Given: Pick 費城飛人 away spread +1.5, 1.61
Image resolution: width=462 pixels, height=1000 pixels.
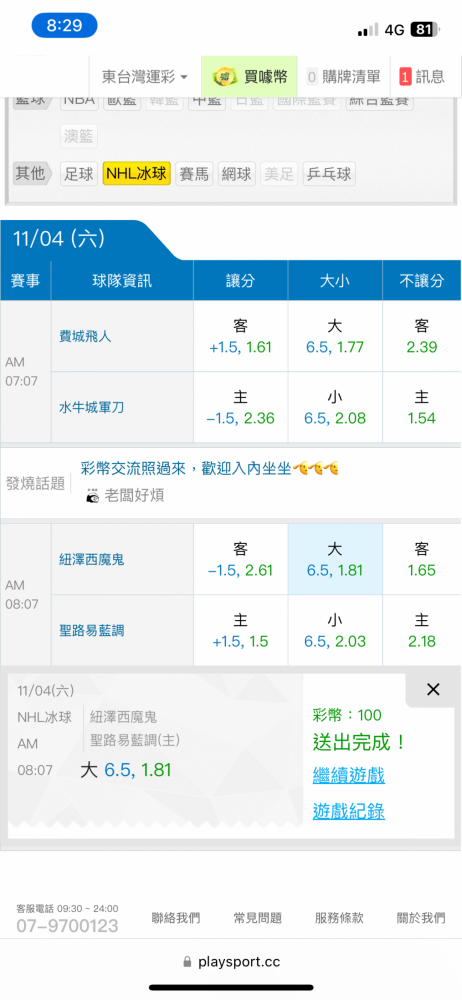Looking at the screenshot, I should tap(241, 337).
